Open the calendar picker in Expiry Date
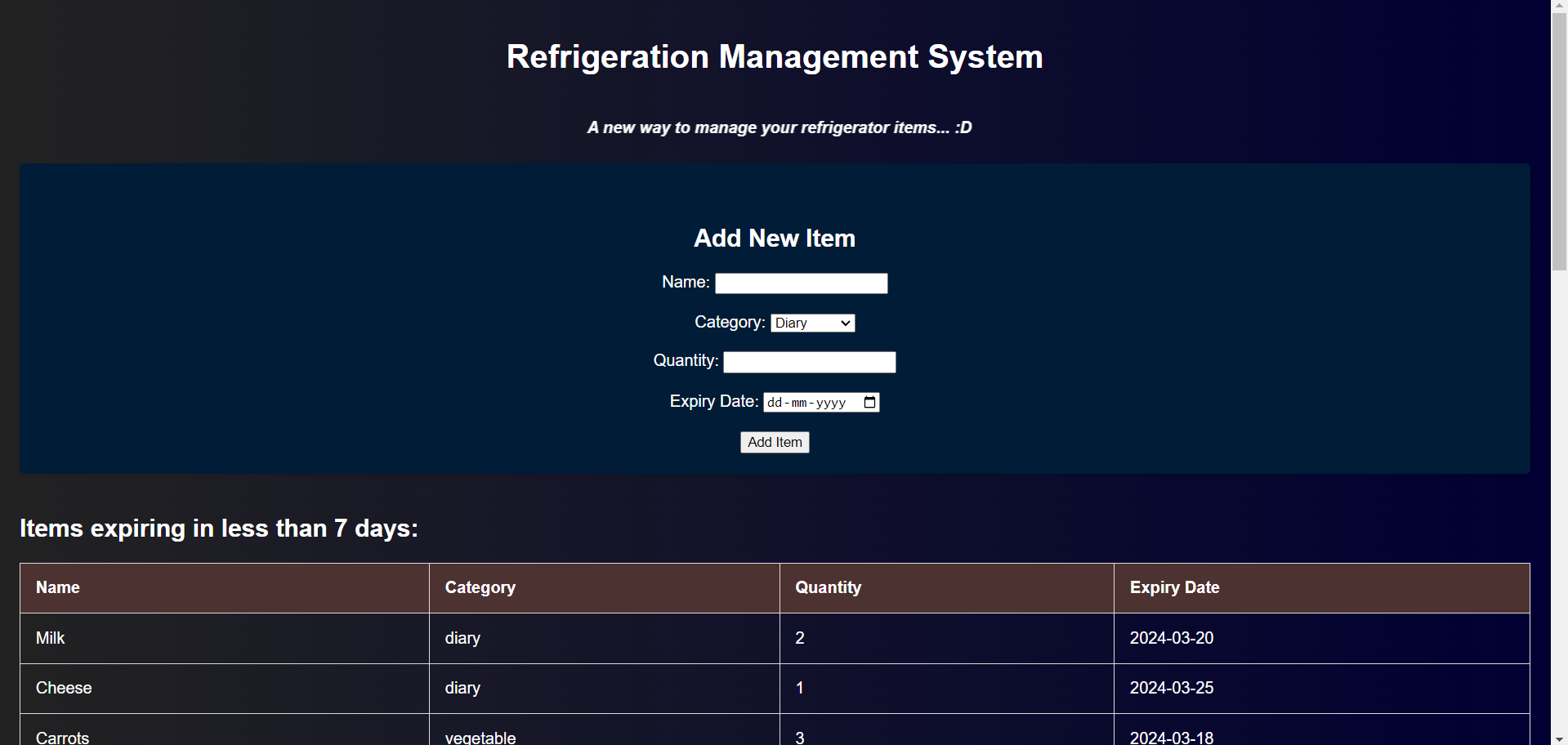Image resolution: width=1568 pixels, height=745 pixels. pos(869,402)
